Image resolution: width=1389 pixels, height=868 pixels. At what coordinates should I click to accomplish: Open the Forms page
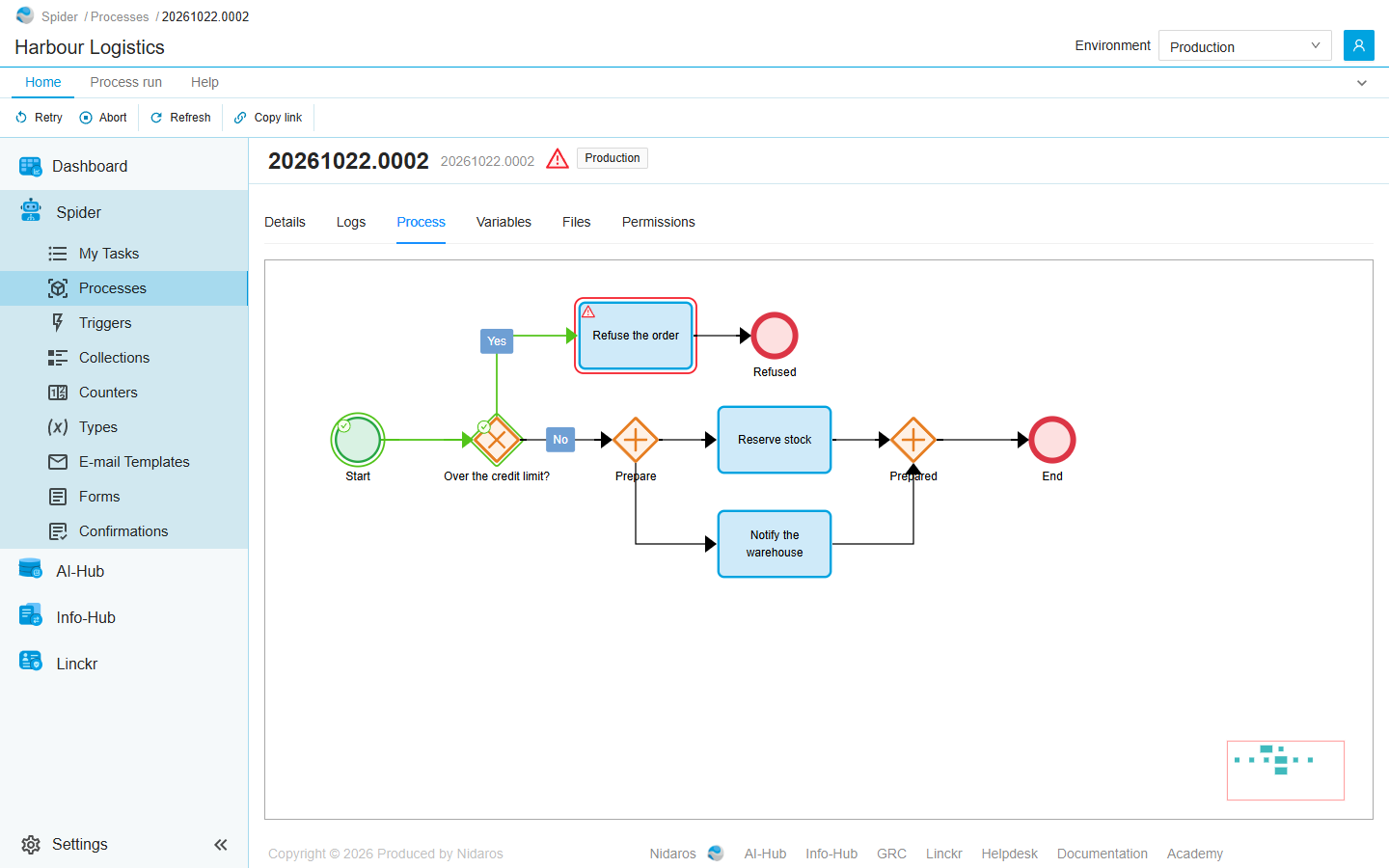(x=123, y=497)
